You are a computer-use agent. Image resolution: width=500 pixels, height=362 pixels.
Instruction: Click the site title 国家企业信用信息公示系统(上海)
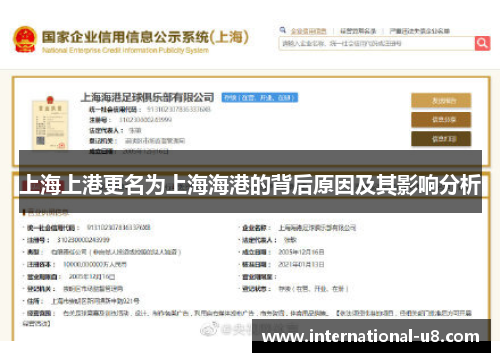pyautogui.click(x=145, y=37)
